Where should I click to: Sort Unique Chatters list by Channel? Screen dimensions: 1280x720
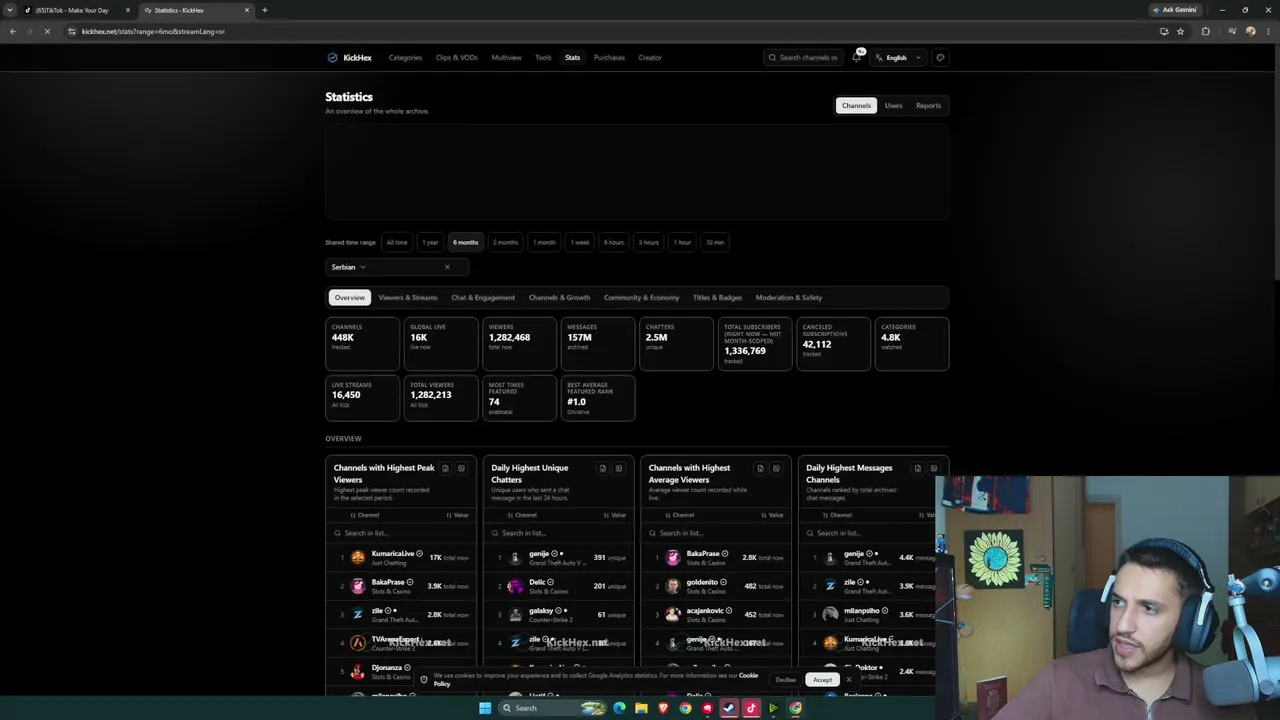(523, 515)
